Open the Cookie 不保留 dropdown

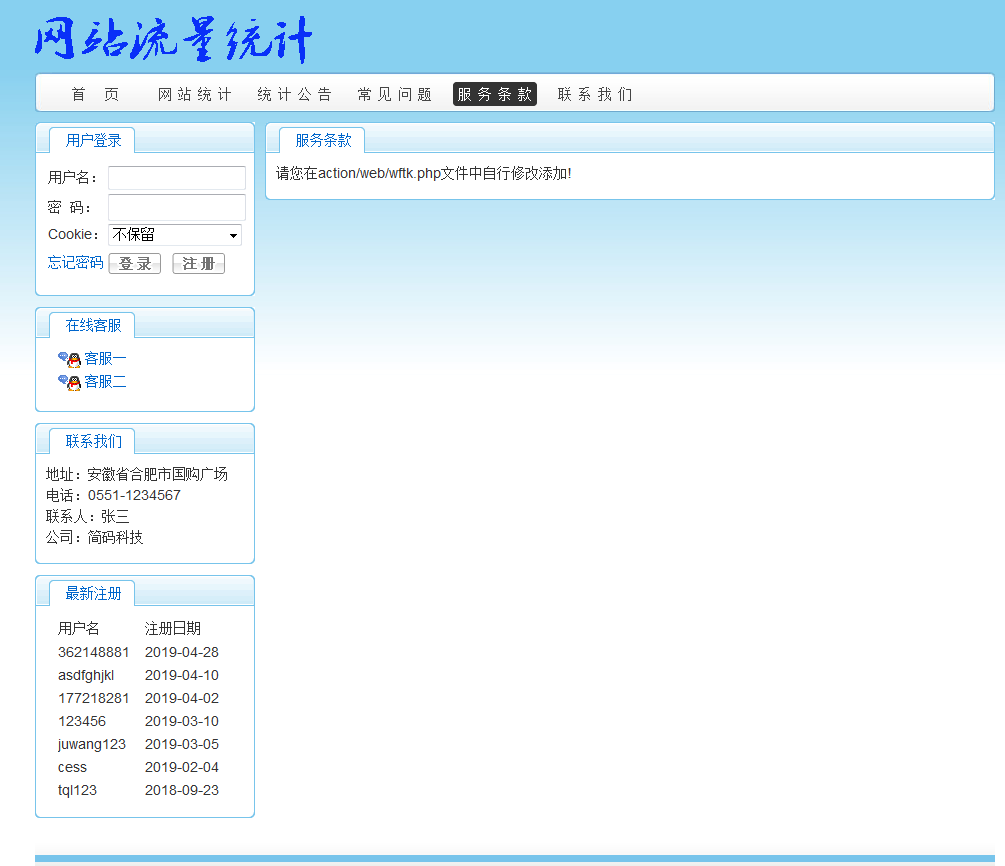(175, 235)
